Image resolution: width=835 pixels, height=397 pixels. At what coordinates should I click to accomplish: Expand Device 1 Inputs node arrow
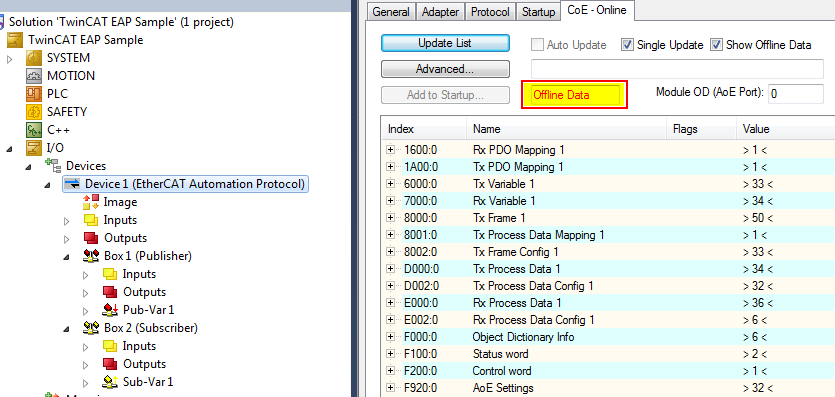pos(67,220)
